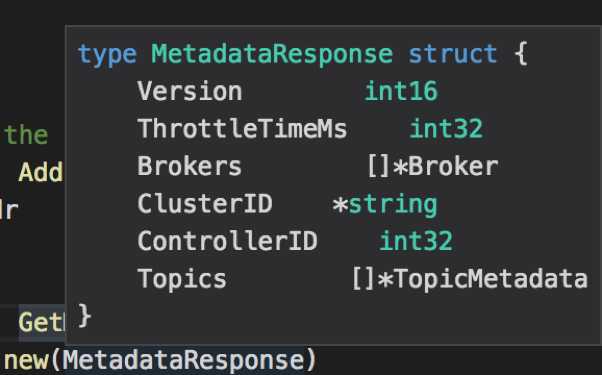This screenshot has width=602, height=375.
Task: Click MetadataResponse inside the new() call
Action: [x=184, y=360]
